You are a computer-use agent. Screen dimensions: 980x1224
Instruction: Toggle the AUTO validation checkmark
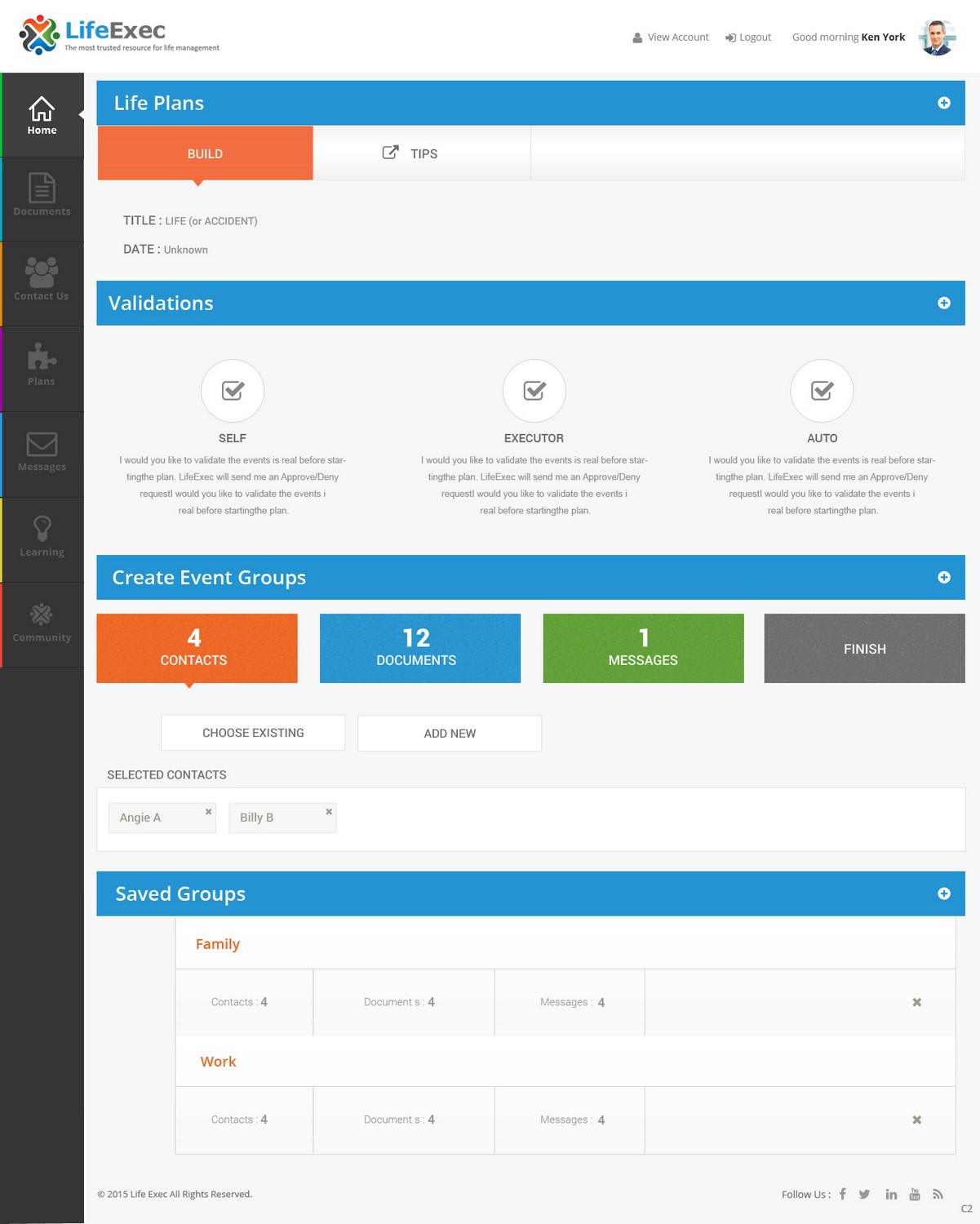tap(822, 391)
